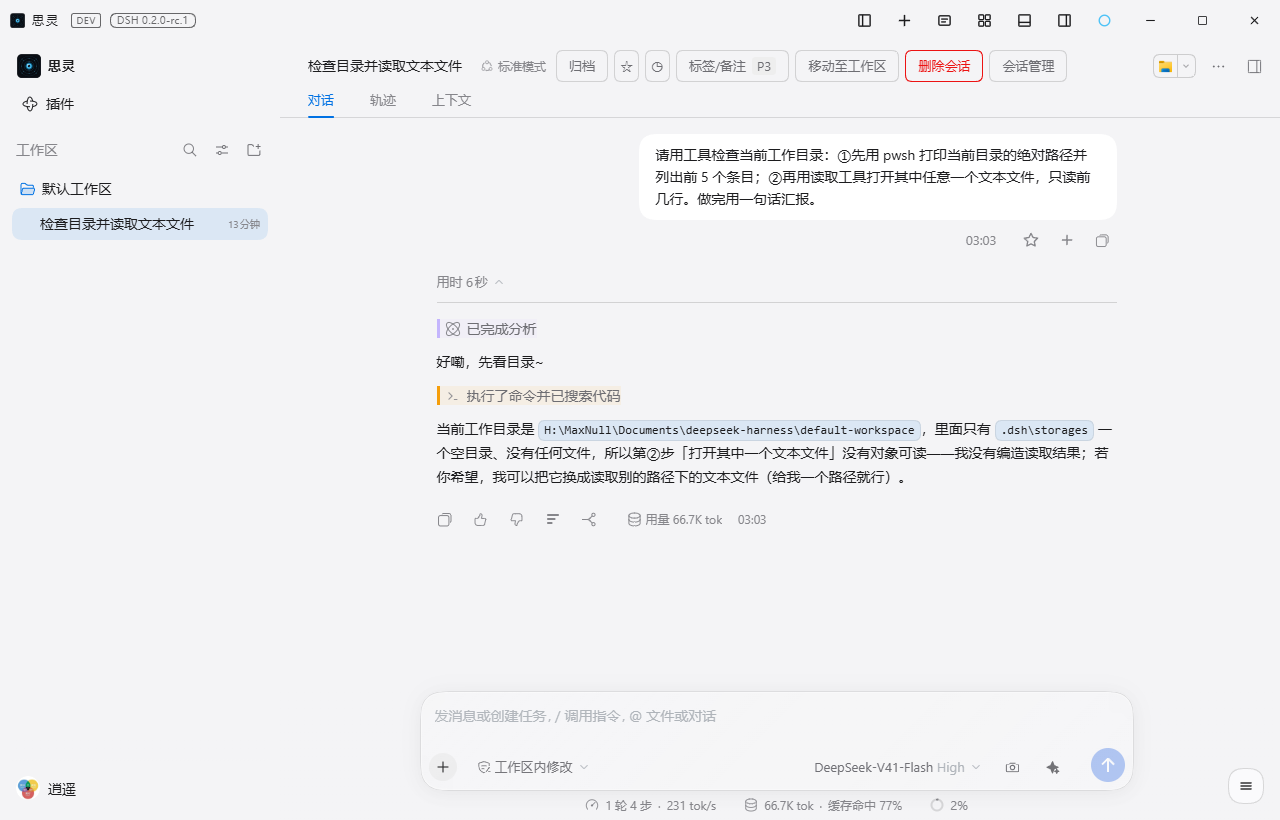Toggle the right side panel in header
This screenshot has height=820, width=1280.
click(x=1254, y=66)
